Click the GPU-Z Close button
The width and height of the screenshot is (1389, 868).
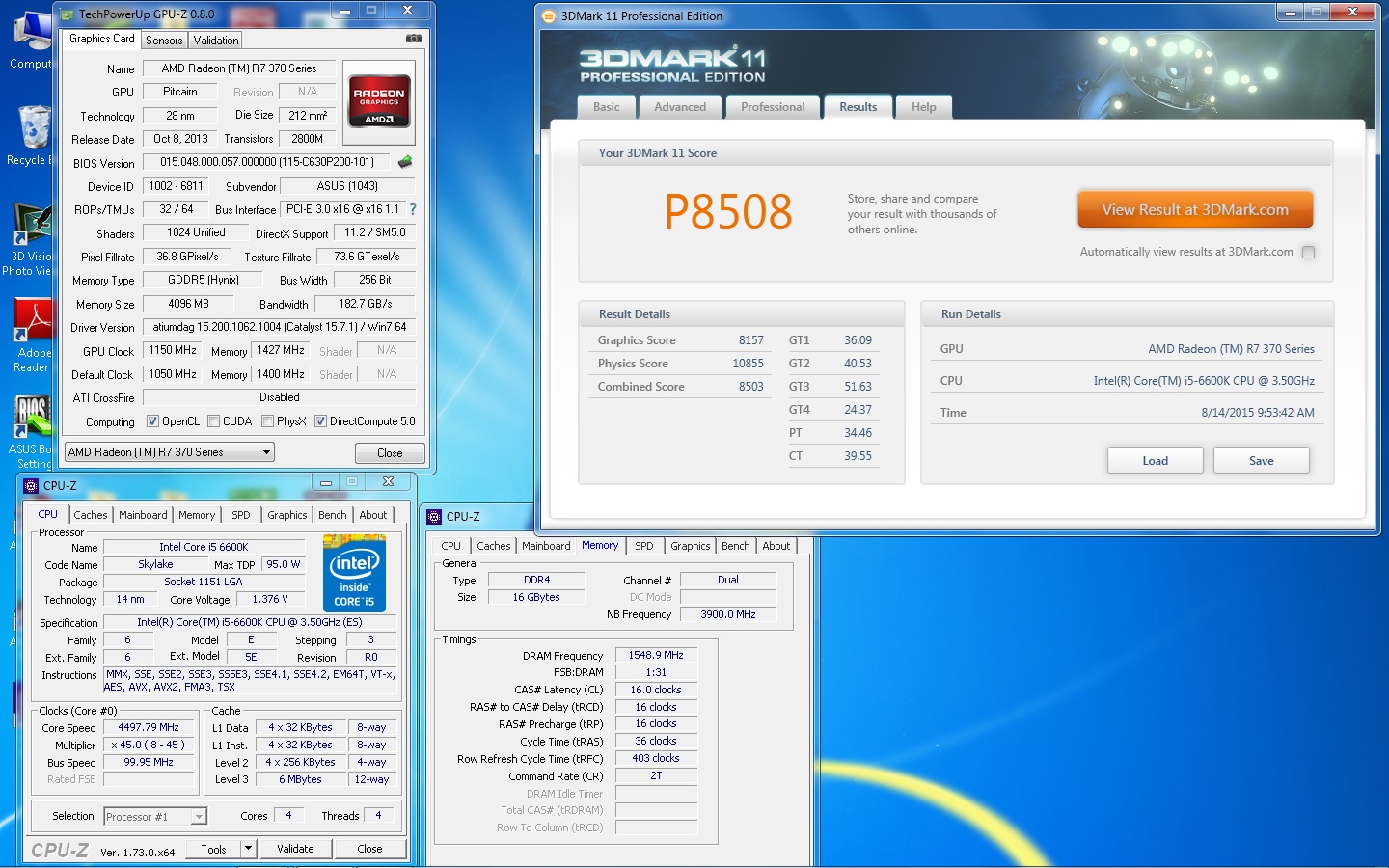[390, 452]
